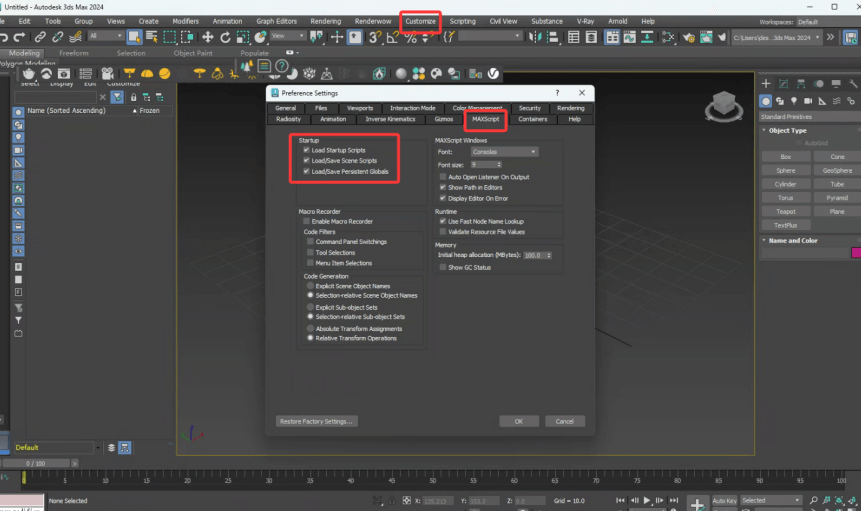Click the Undo arrow icon
861x511 pixels.
3,37
